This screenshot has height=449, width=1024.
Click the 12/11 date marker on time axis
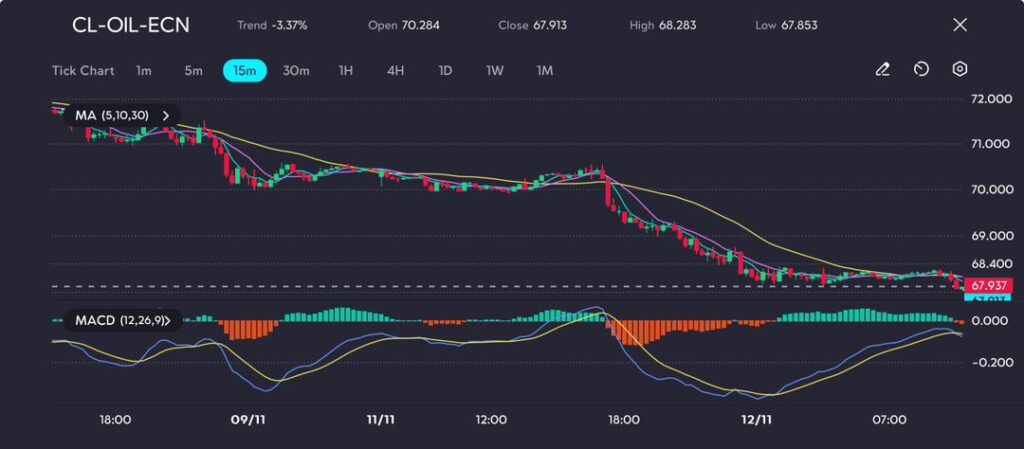point(755,420)
